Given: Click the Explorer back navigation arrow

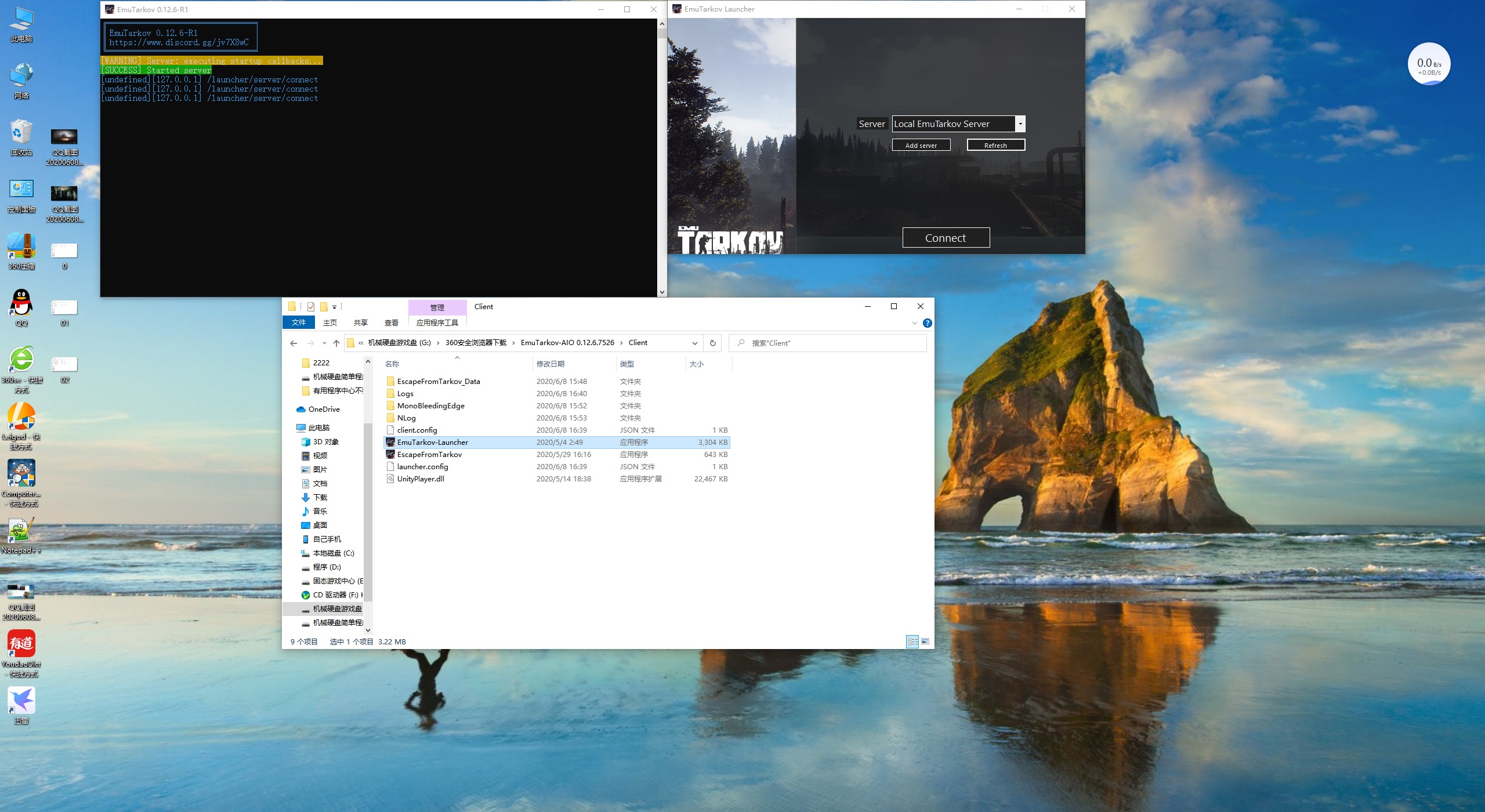Looking at the screenshot, I should tap(294, 343).
